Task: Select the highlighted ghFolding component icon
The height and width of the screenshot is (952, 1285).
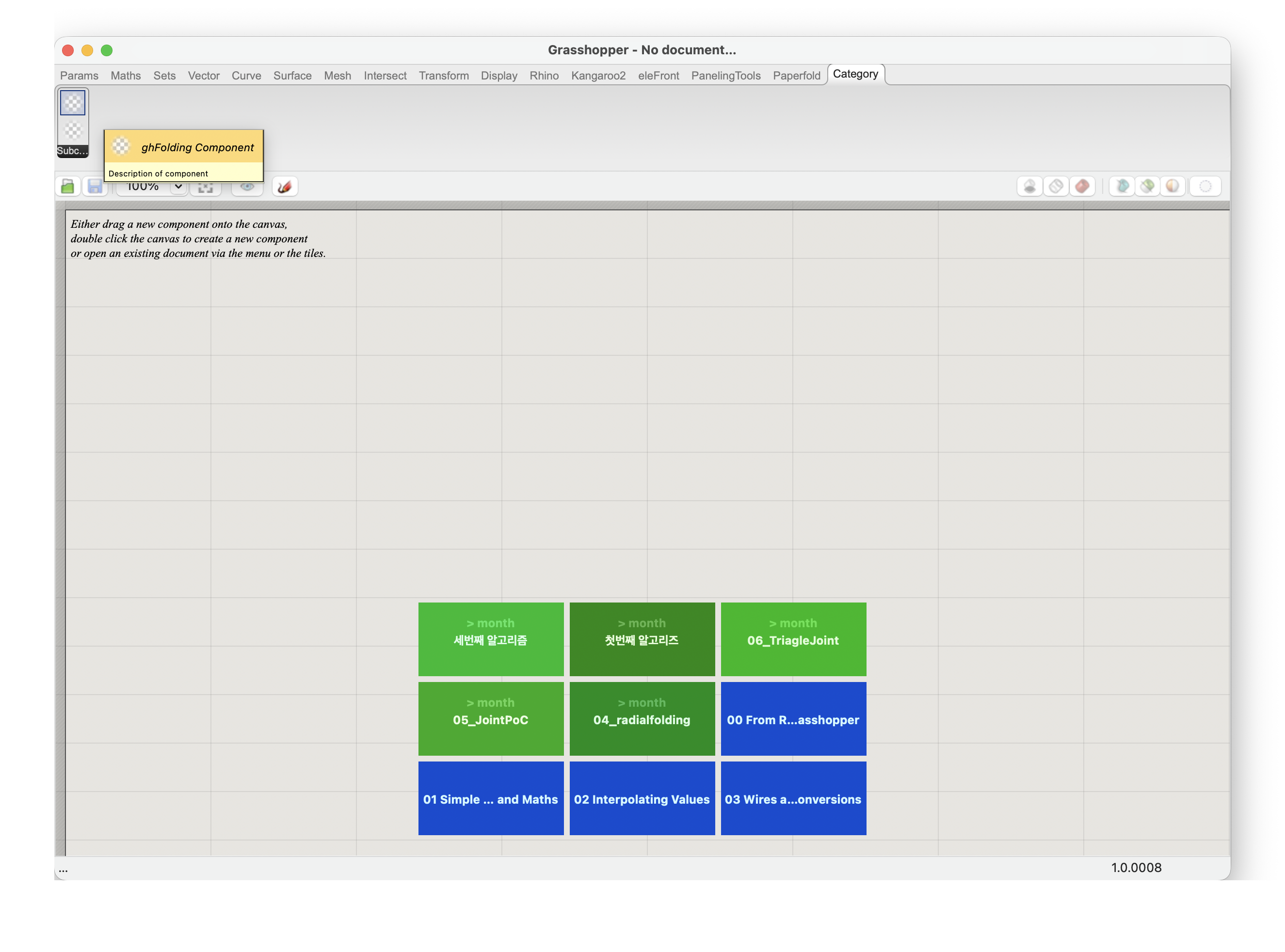Action: [73, 103]
